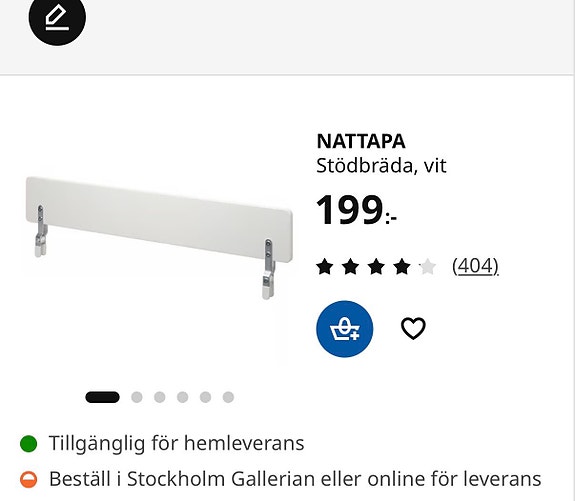The width and height of the screenshot is (575, 501).
Task: Go to the second image dot
Action: pyautogui.click(x=137, y=397)
